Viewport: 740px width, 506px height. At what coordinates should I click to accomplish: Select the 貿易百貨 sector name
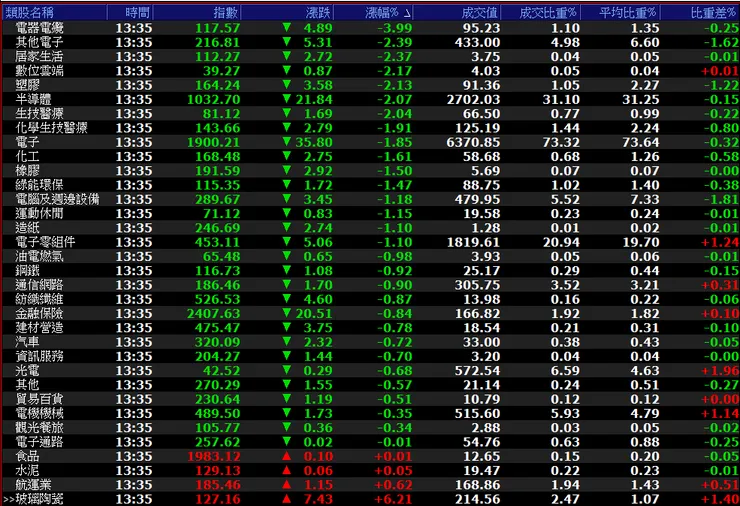tap(39, 399)
